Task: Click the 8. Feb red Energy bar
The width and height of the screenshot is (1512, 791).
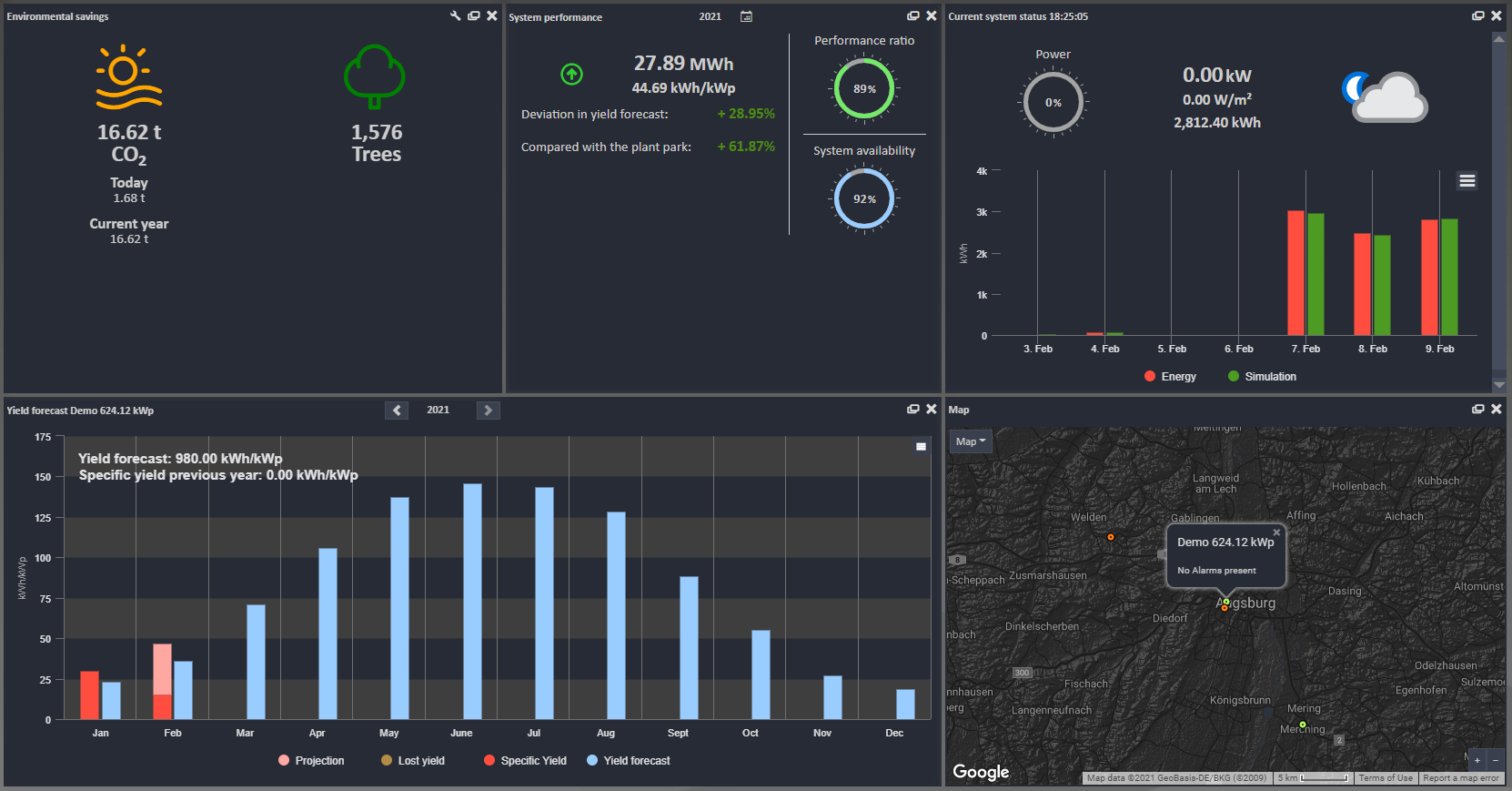Action: coord(1362,284)
